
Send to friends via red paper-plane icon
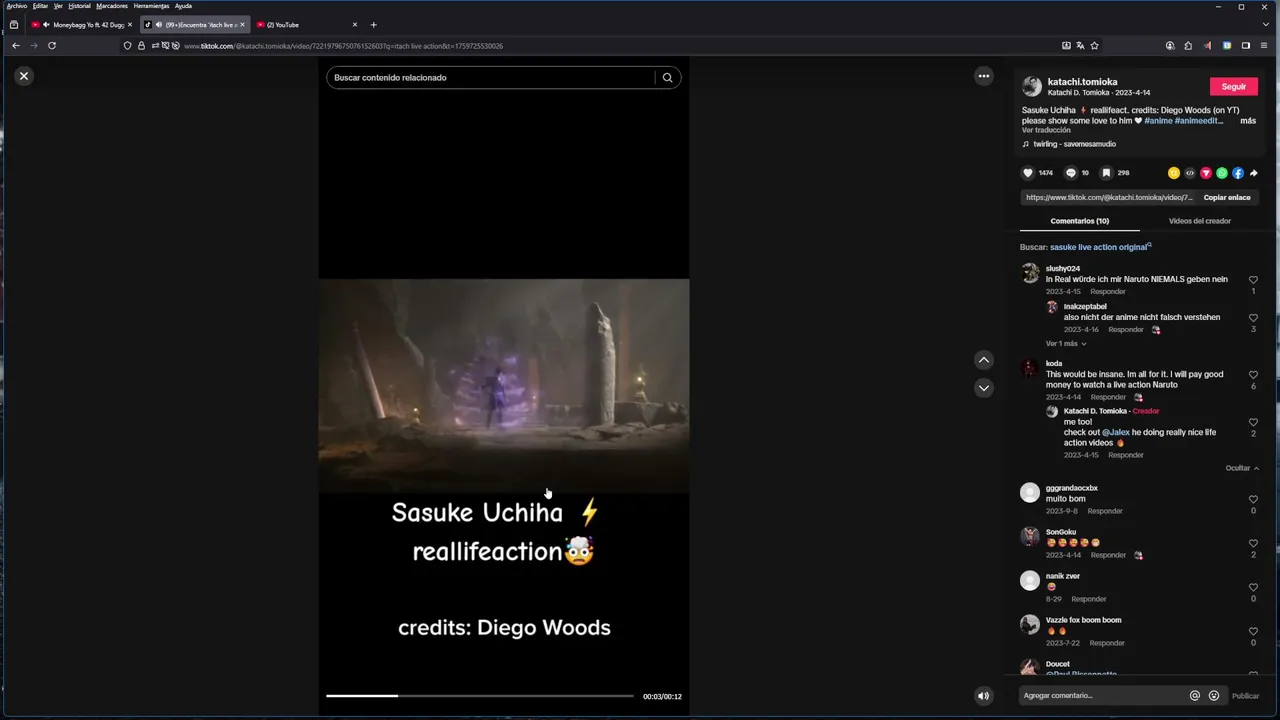[x=1206, y=173]
